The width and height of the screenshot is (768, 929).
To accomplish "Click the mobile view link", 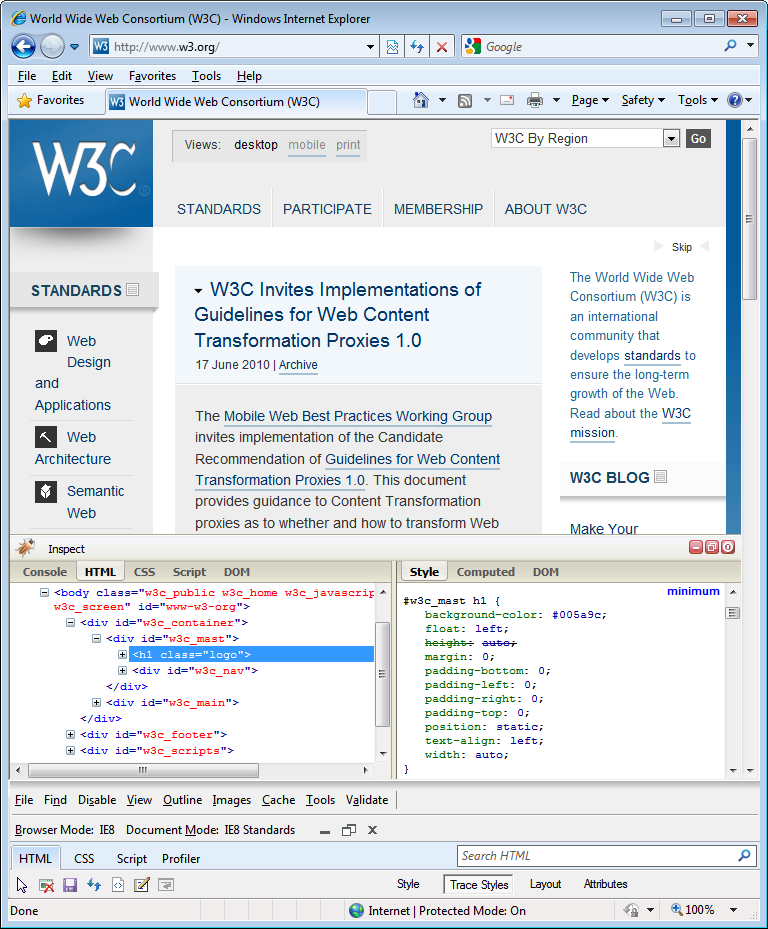I will tap(306, 145).
